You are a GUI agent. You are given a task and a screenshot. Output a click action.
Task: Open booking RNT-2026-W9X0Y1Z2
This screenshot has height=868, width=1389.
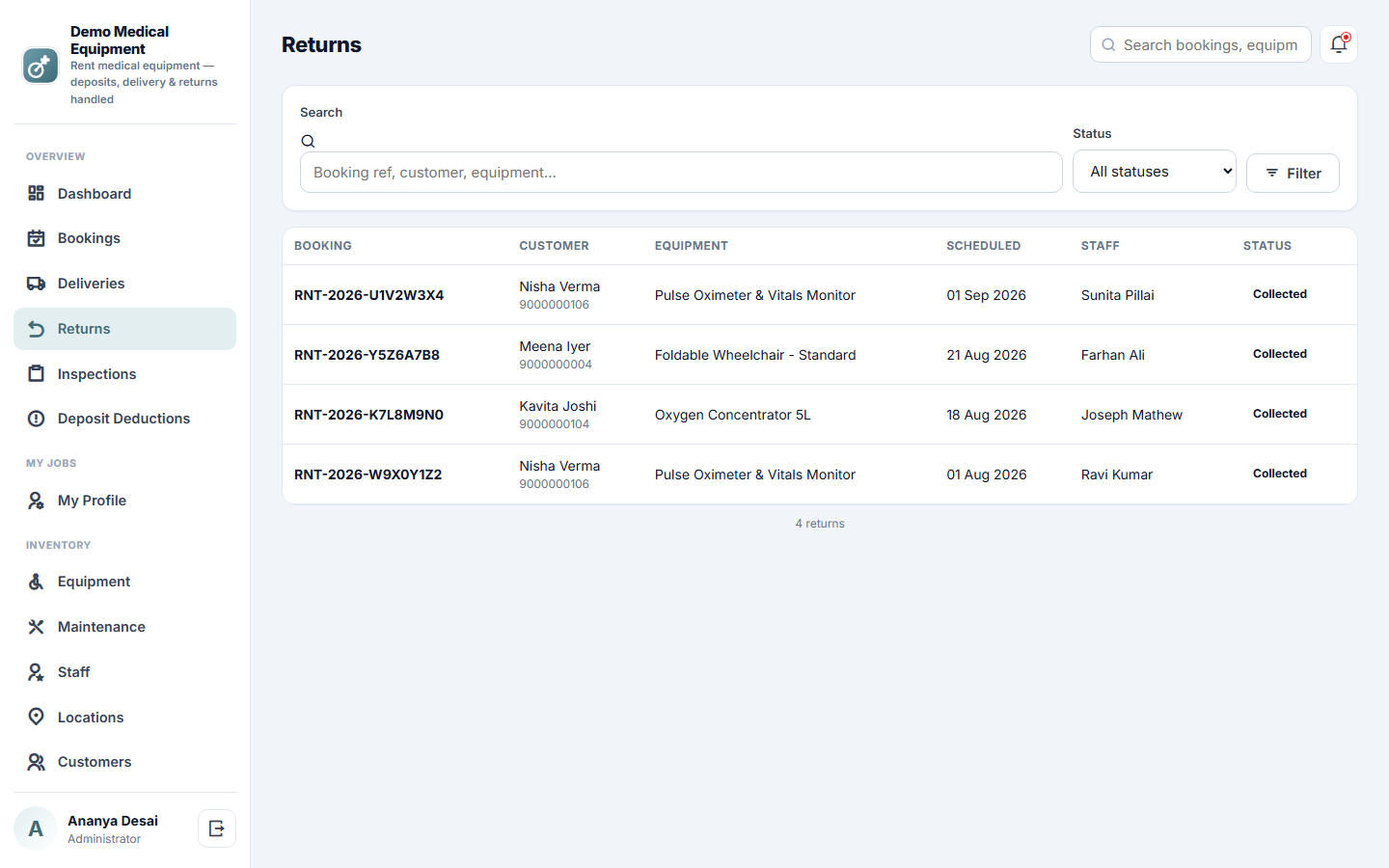368,475
